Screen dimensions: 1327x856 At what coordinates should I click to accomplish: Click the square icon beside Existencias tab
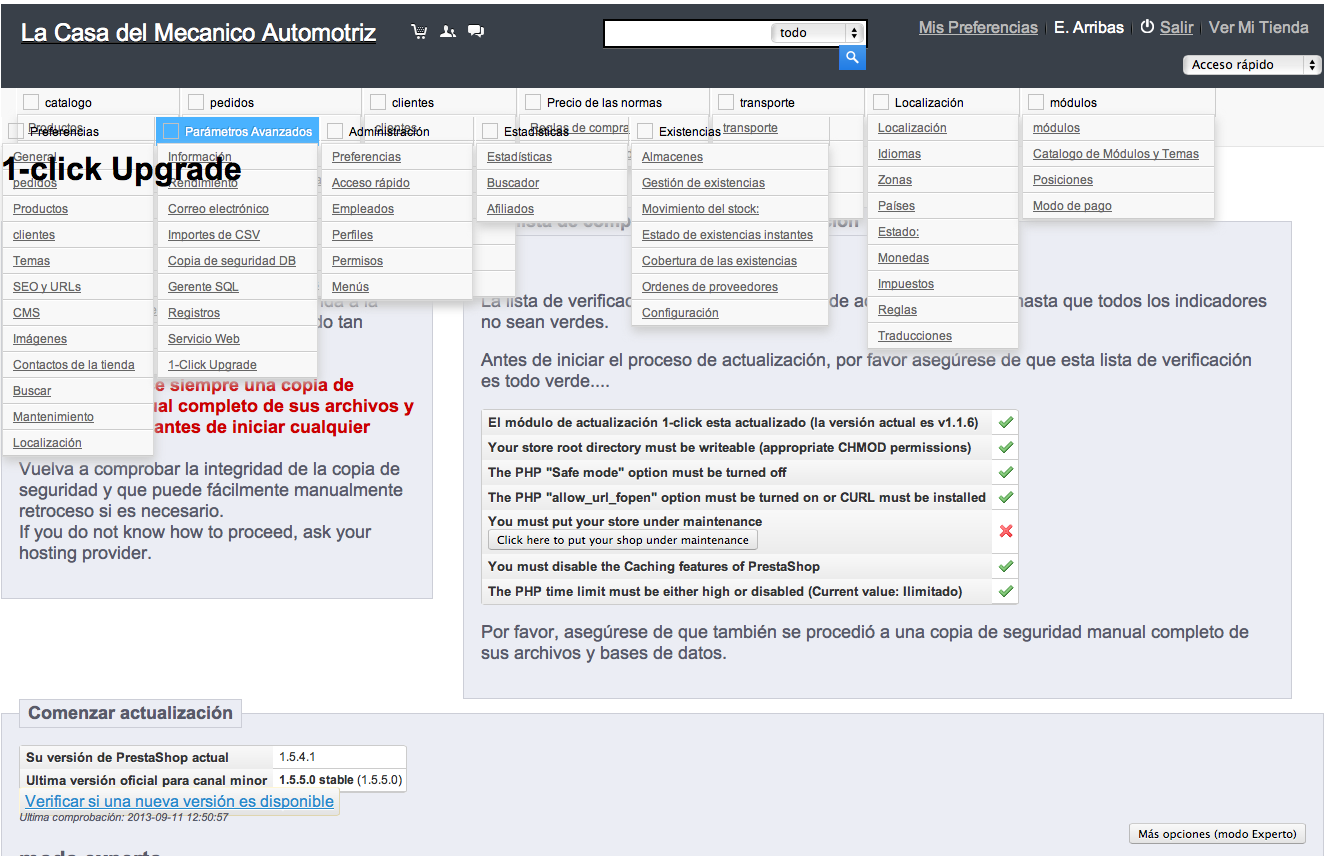tap(645, 131)
